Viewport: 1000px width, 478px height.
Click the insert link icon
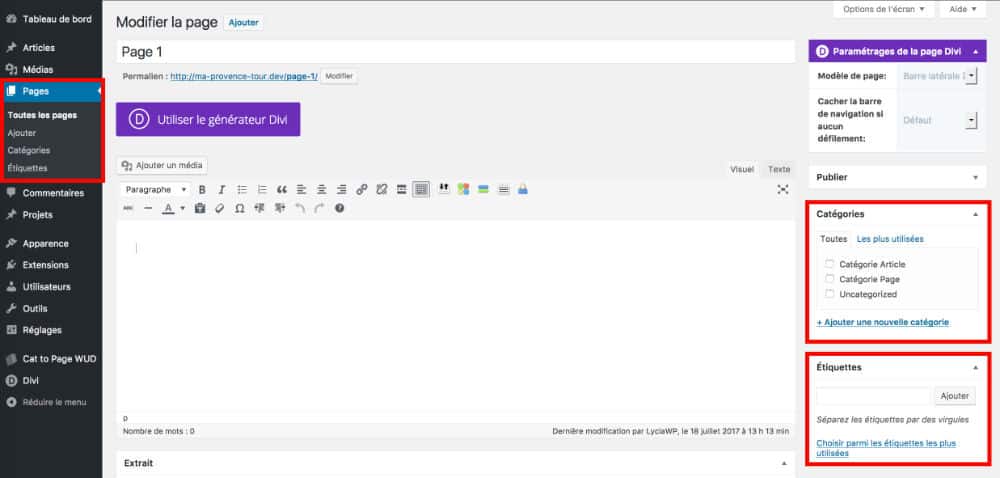pyautogui.click(x=362, y=189)
